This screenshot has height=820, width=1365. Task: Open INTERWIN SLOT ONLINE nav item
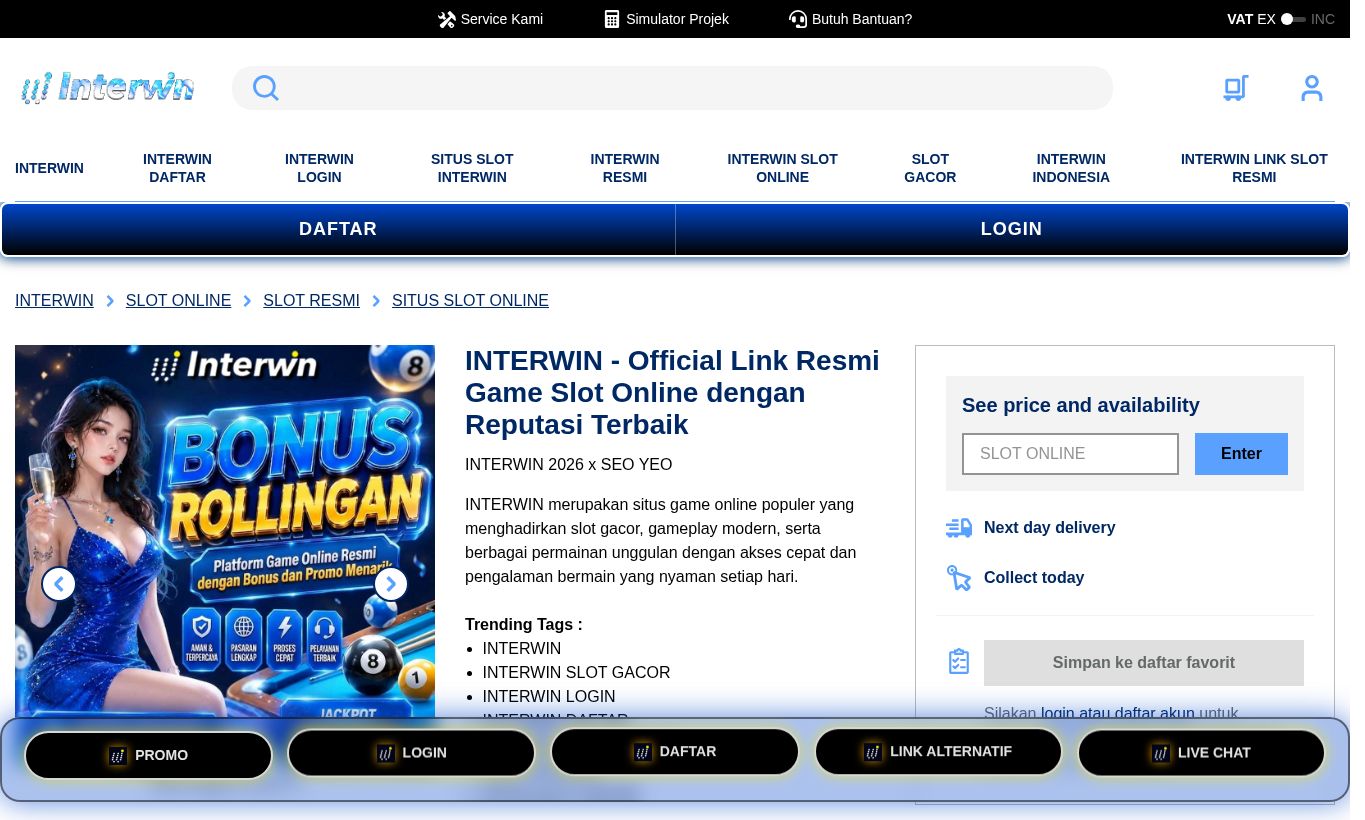(x=782, y=168)
